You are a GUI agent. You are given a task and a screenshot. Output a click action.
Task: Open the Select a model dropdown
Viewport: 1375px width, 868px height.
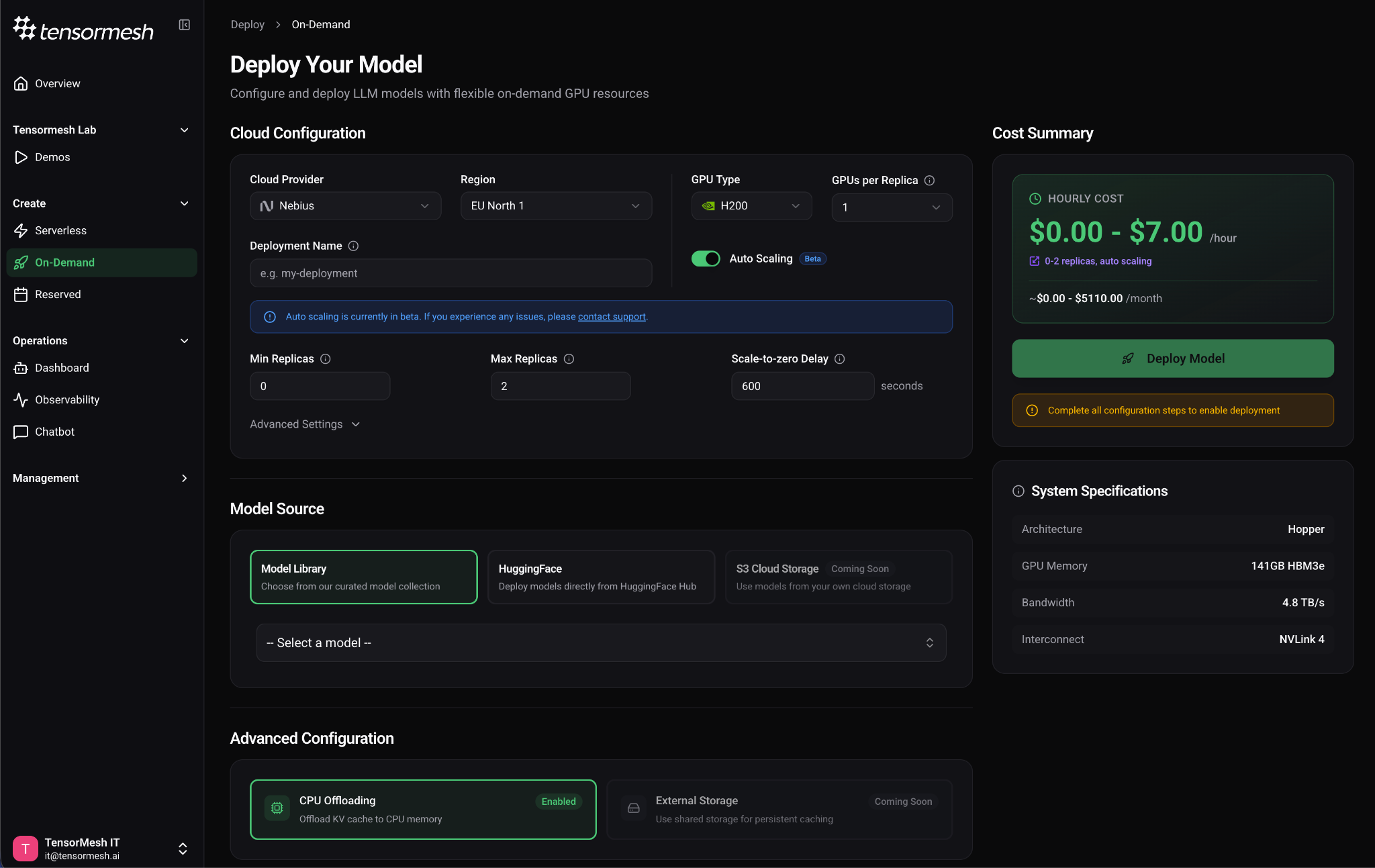coord(601,642)
